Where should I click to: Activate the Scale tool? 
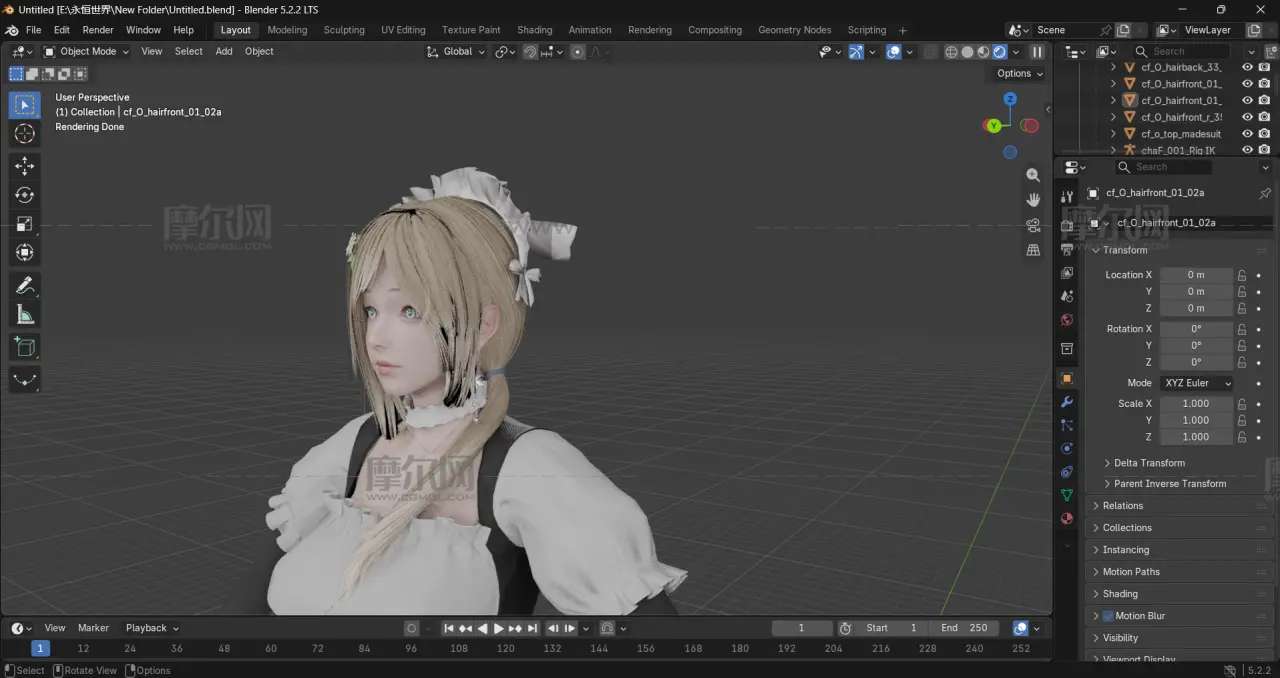click(25, 224)
